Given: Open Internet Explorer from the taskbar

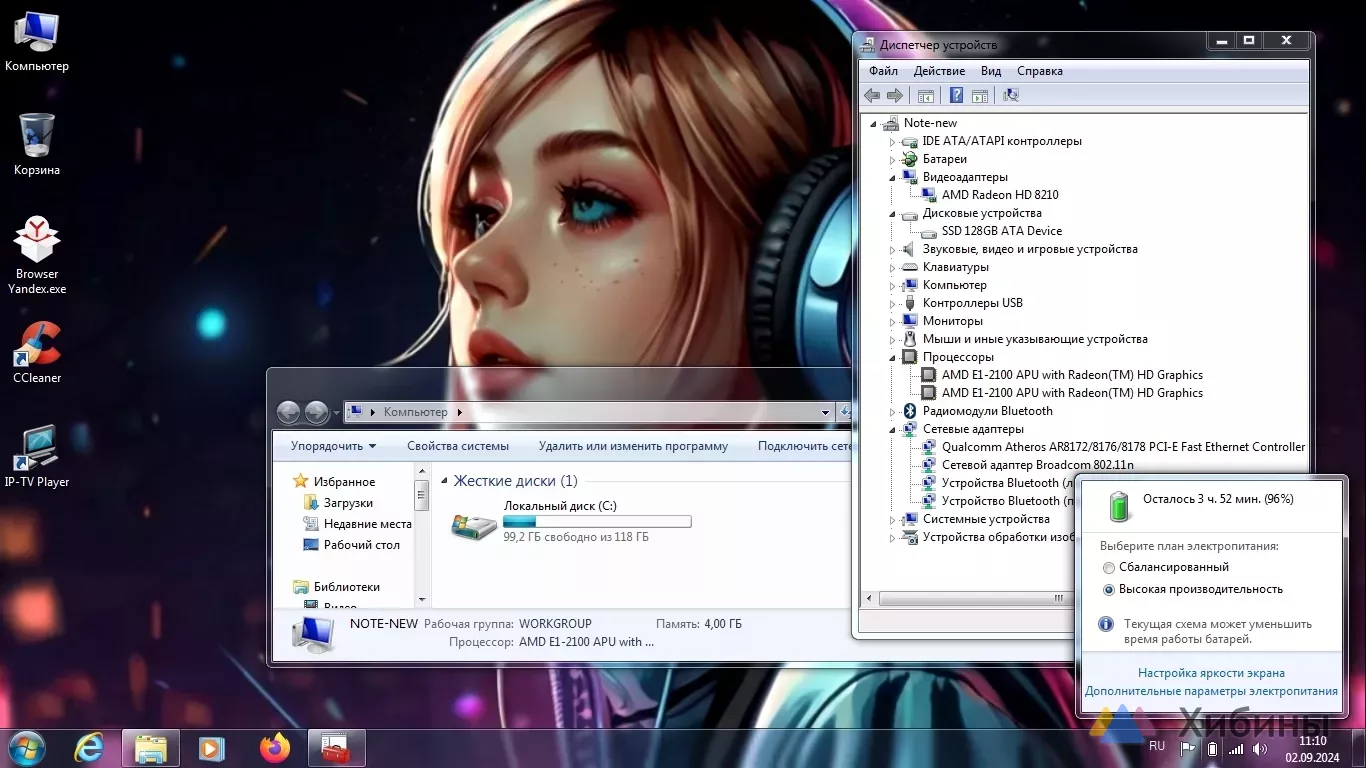Looking at the screenshot, I should (x=90, y=748).
